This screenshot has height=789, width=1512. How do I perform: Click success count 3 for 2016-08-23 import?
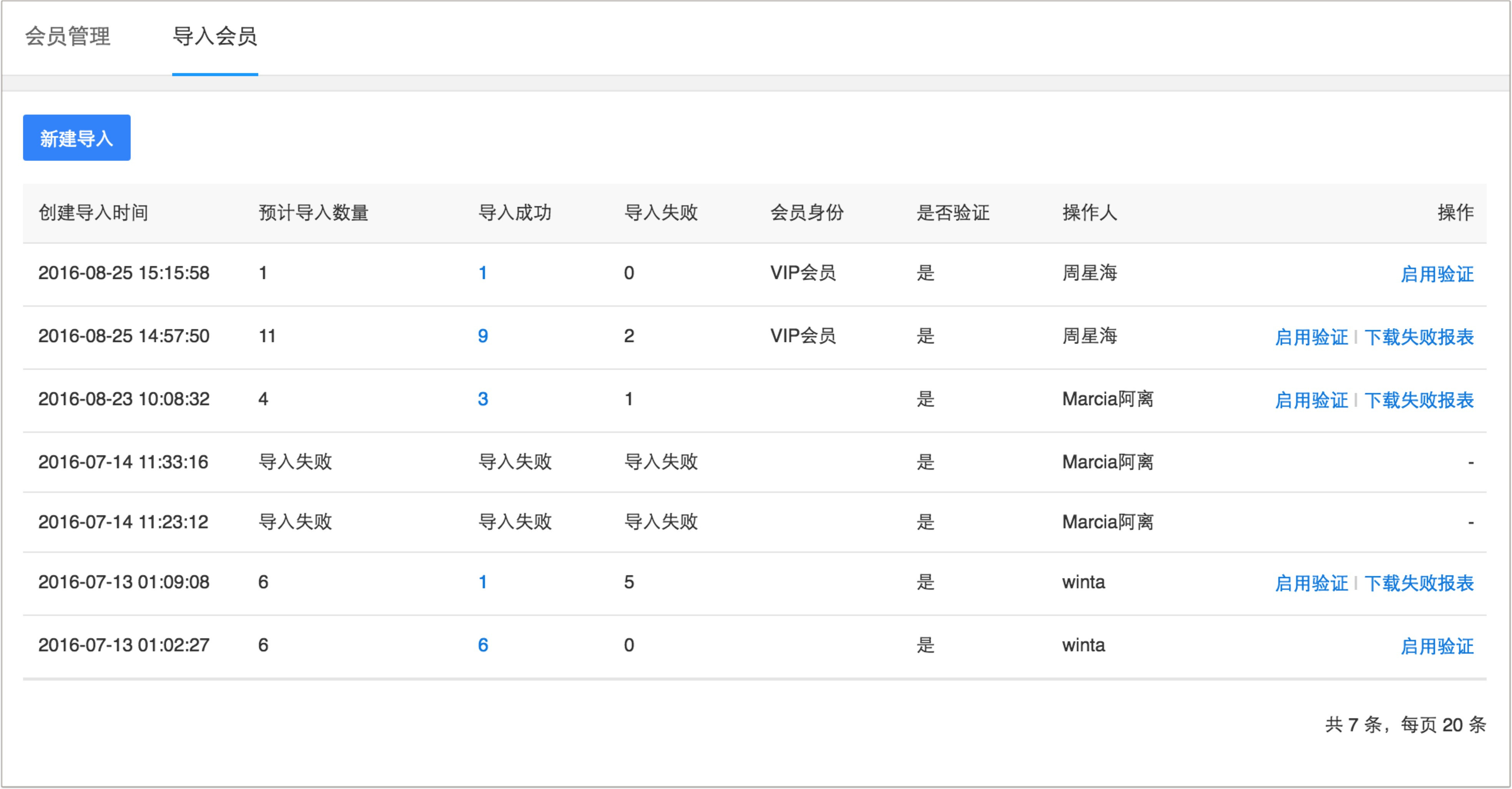pos(482,399)
